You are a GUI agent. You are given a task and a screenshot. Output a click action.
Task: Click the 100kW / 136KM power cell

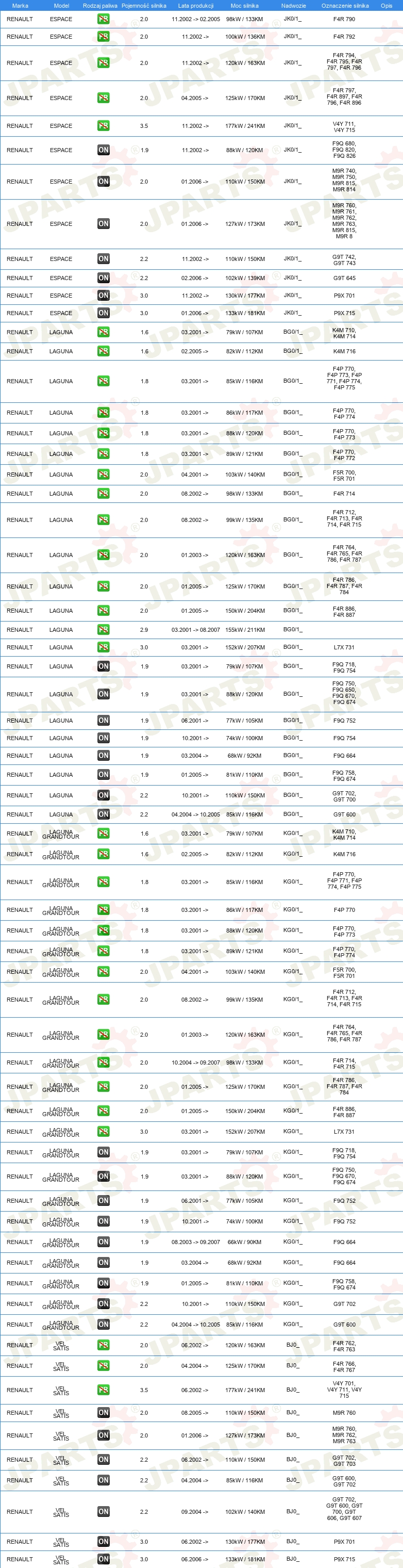pos(245,37)
